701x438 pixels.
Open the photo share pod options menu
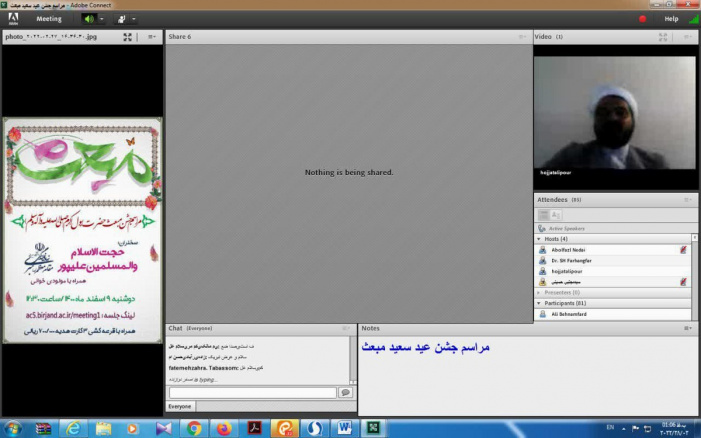coord(152,37)
